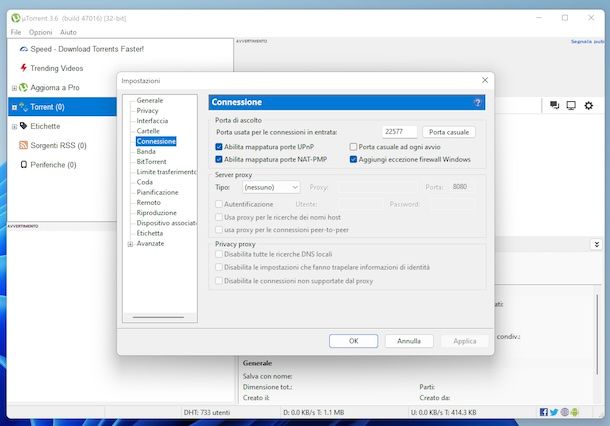Select Coda in settings tree
610x426 pixels.
click(x=144, y=182)
